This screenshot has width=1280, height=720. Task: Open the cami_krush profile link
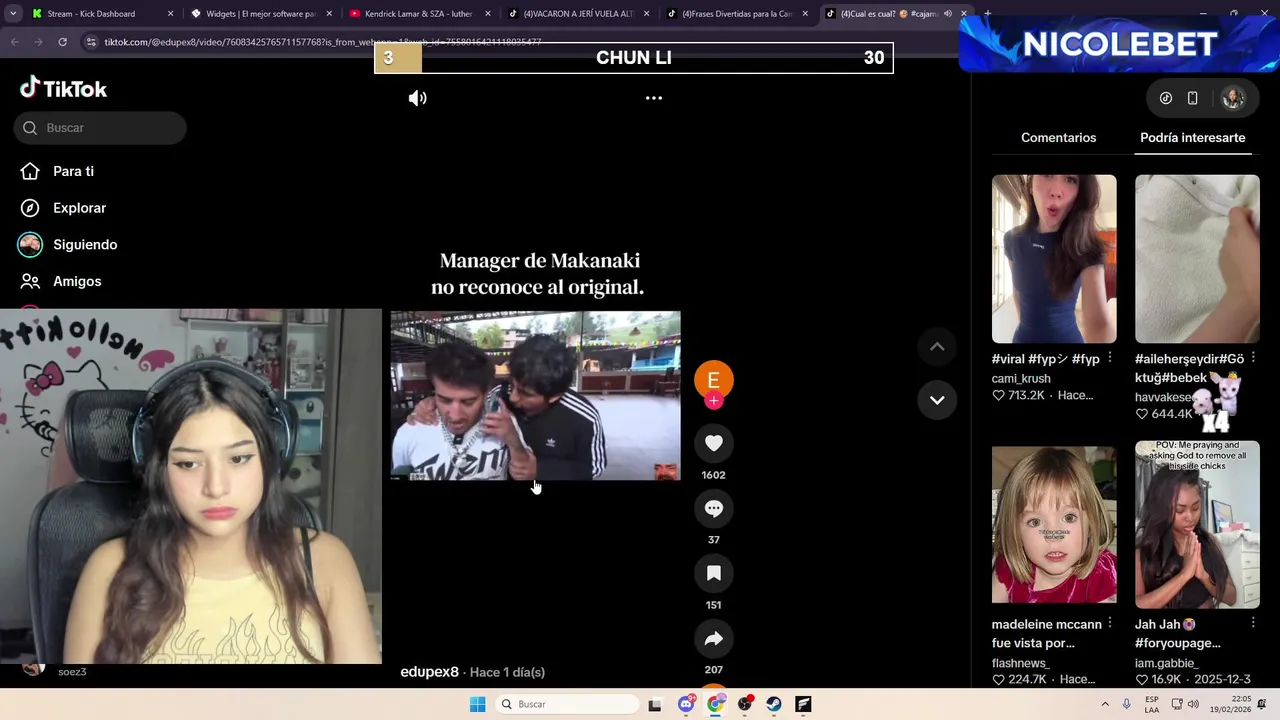[1021, 379]
